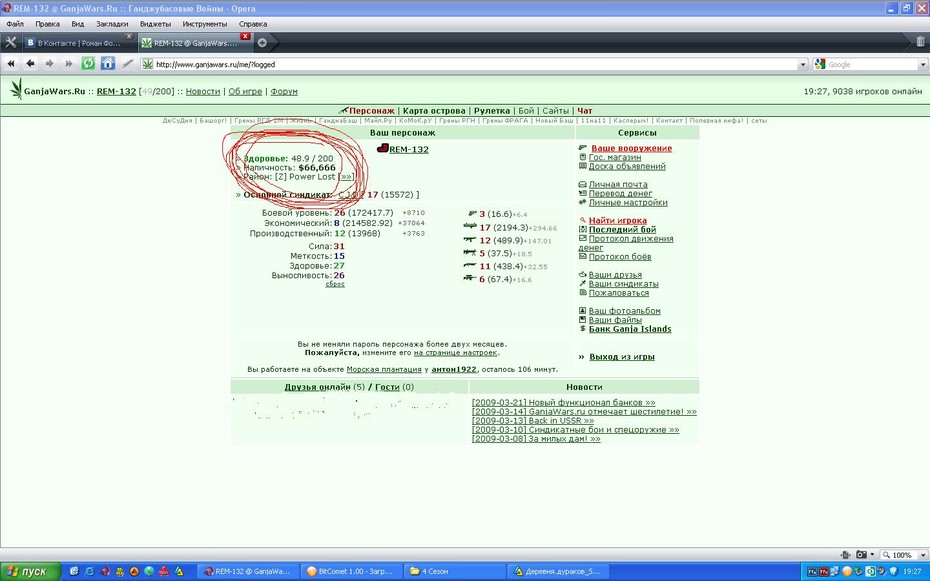Expand region link '»»' next to Power Lost

point(348,177)
